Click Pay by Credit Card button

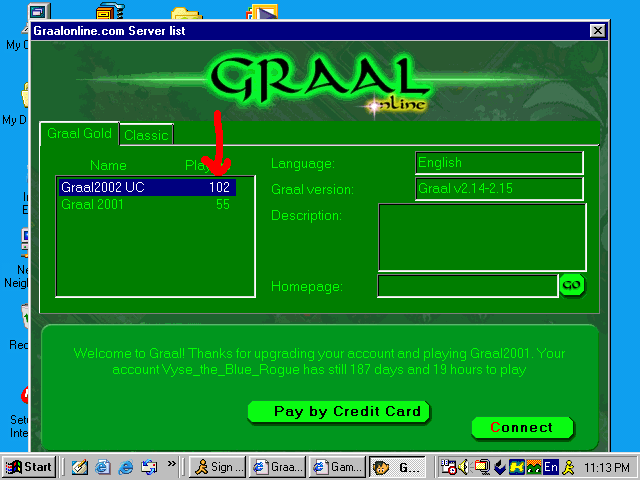[339, 412]
